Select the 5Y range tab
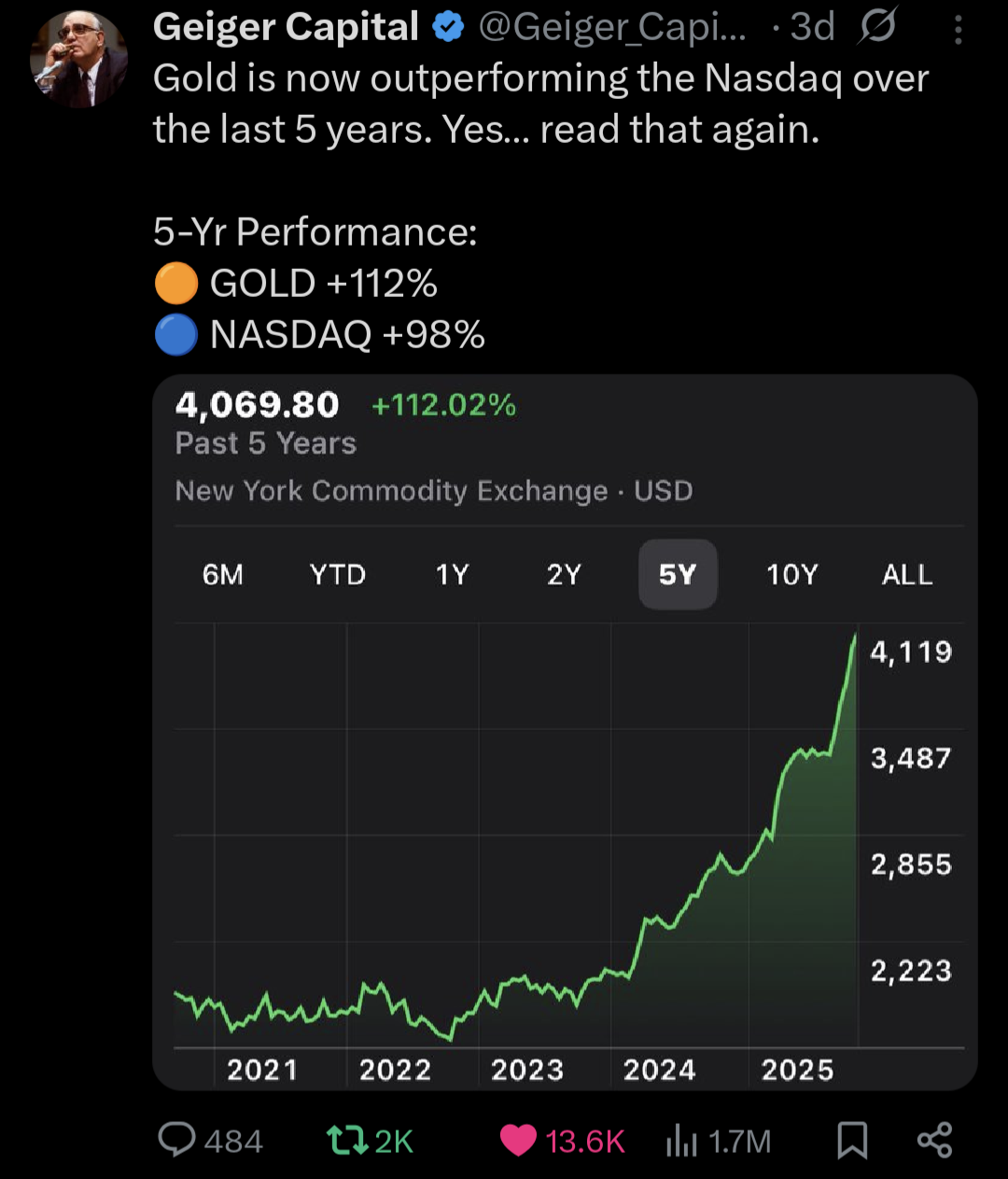 678,574
